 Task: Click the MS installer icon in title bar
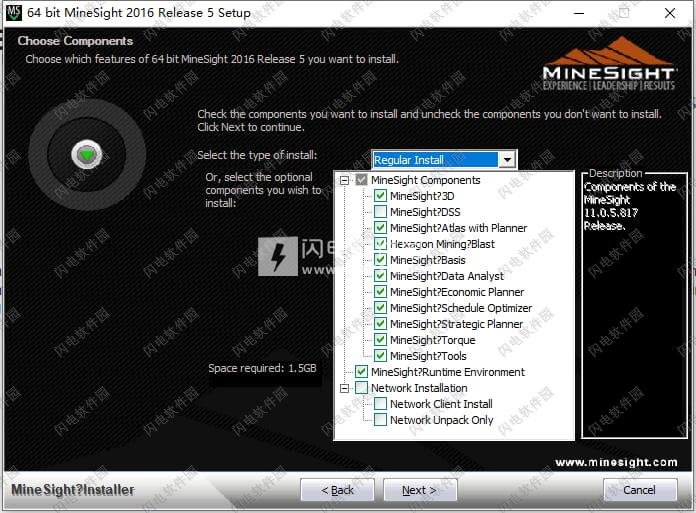[x=13, y=12]
